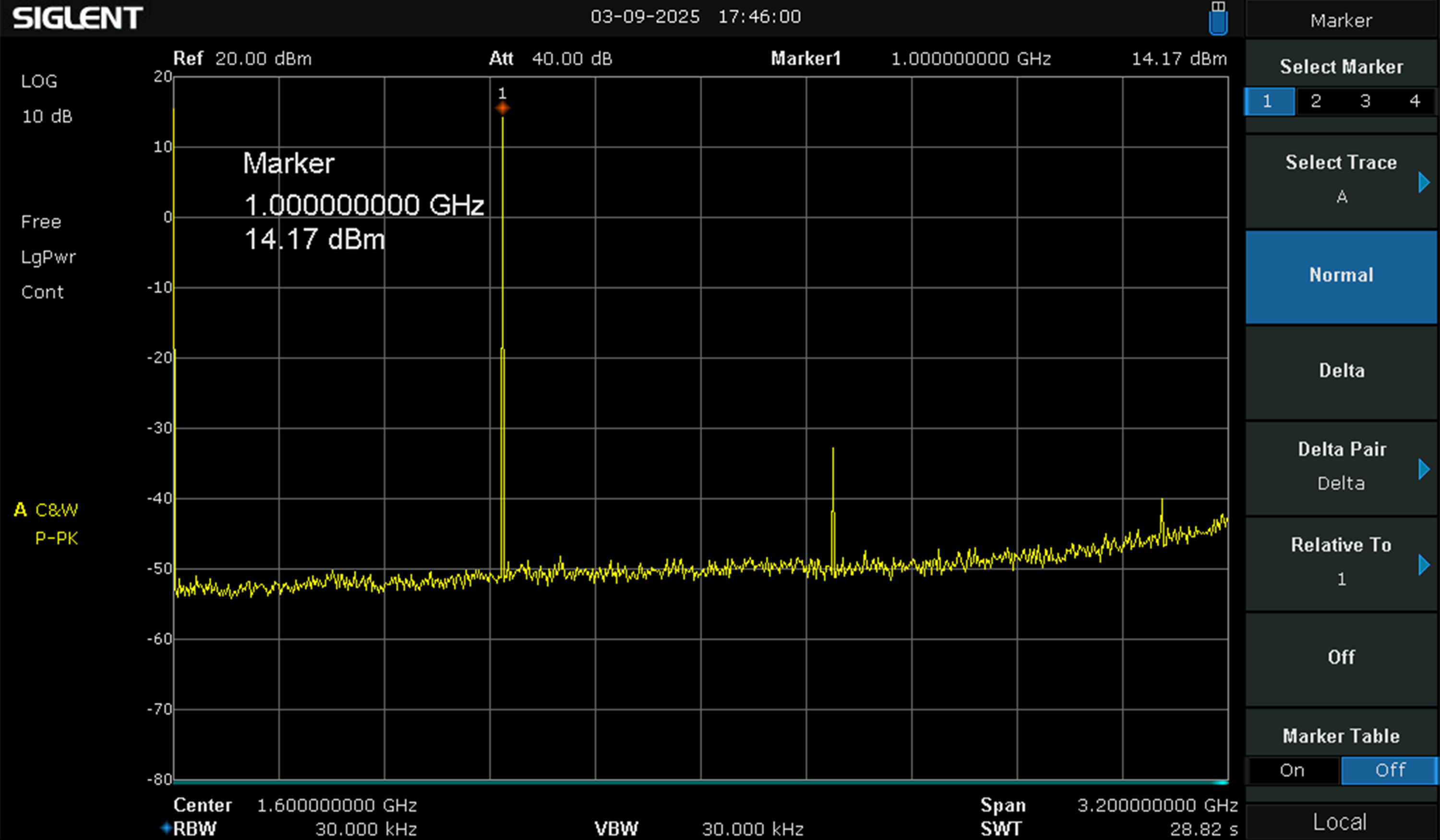
Task: Click the USB drive status icon
Action: 1218,18
